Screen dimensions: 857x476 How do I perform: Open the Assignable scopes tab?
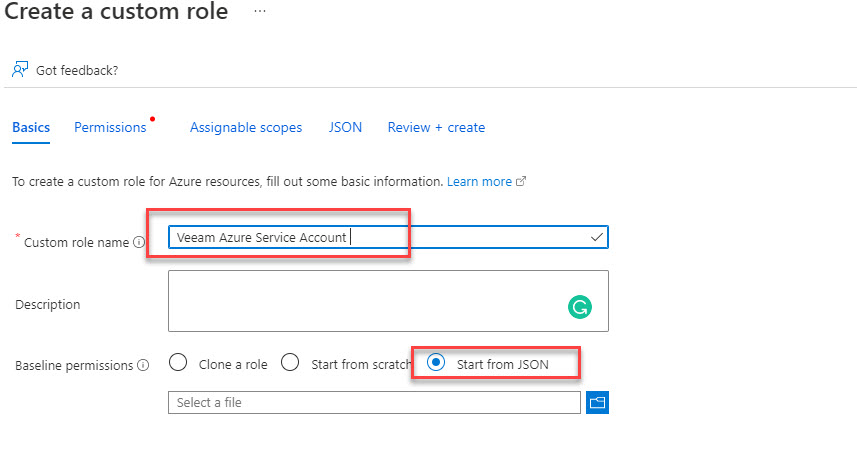point(246,127)
